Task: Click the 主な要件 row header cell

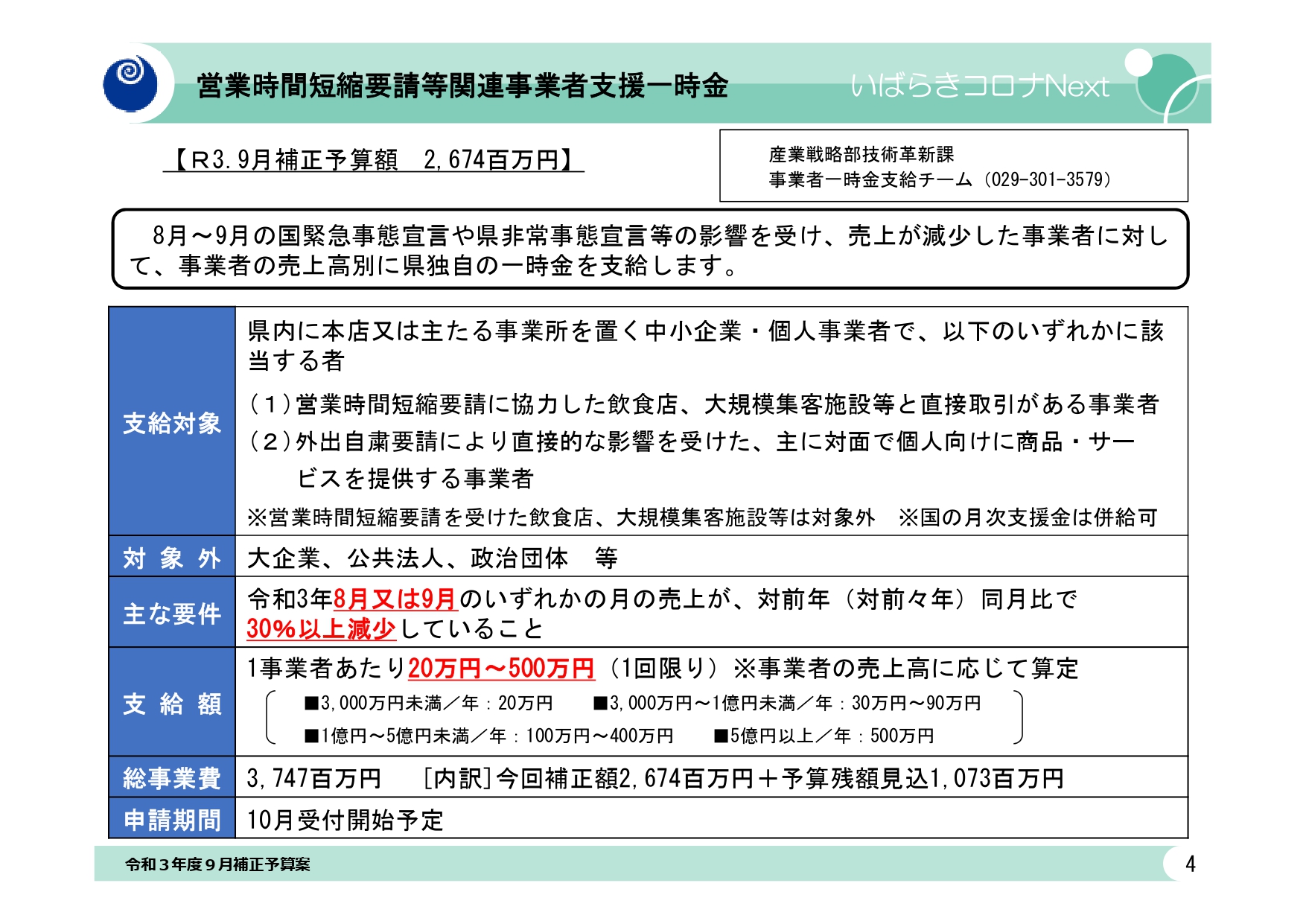Action: 172,612
